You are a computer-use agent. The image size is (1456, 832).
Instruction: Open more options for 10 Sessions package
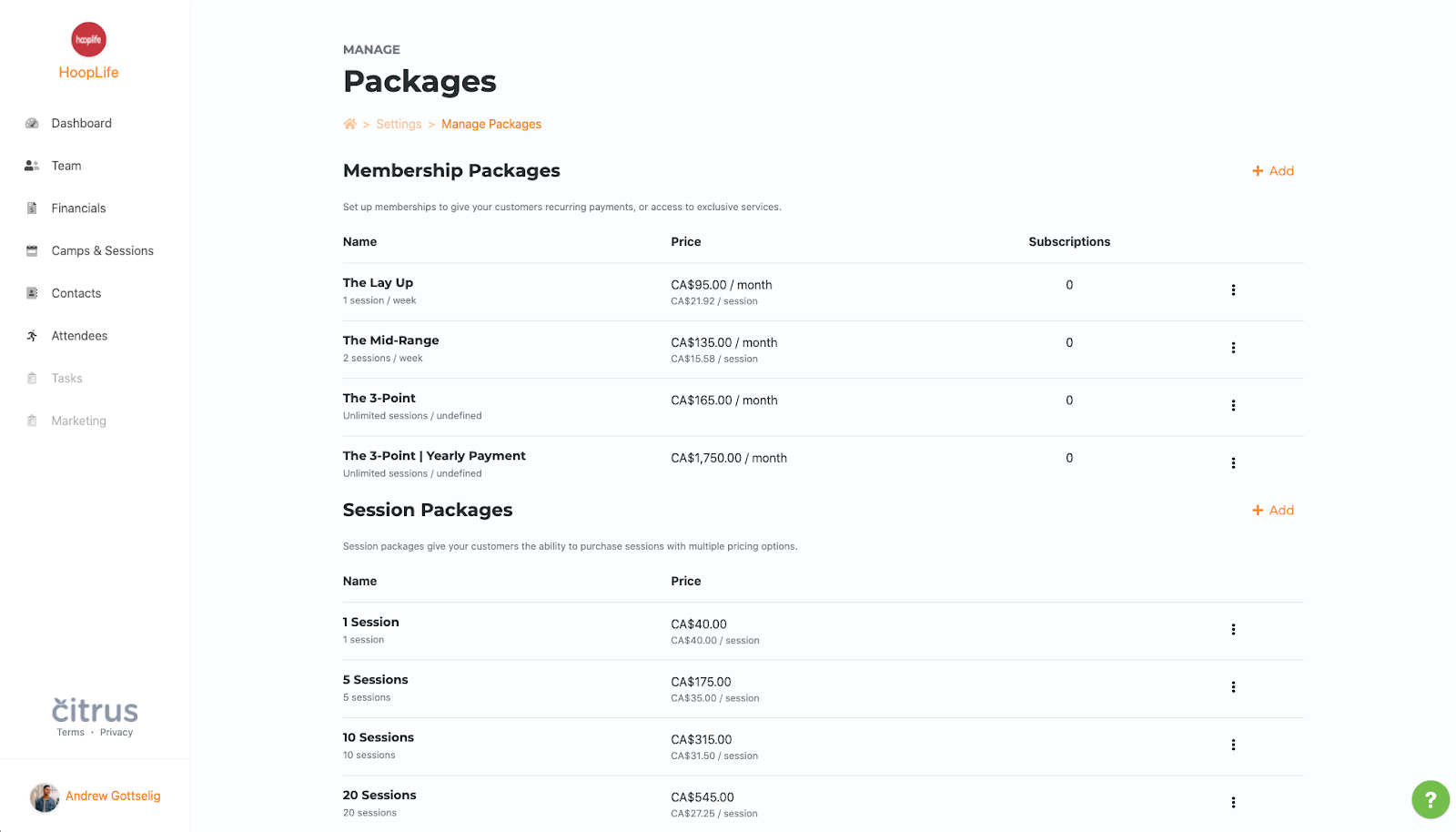click(1233, 745)
